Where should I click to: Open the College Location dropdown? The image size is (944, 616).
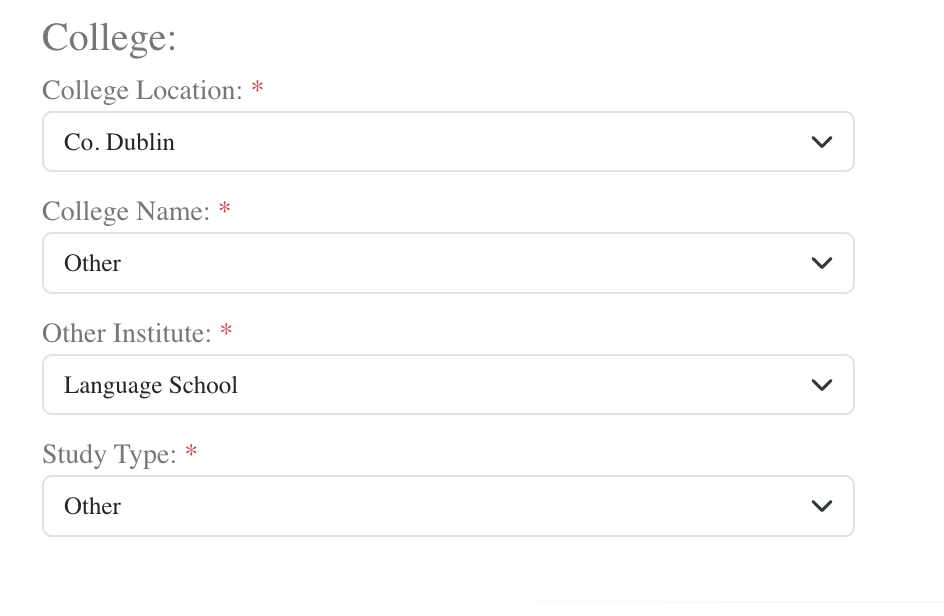point(447,142)
